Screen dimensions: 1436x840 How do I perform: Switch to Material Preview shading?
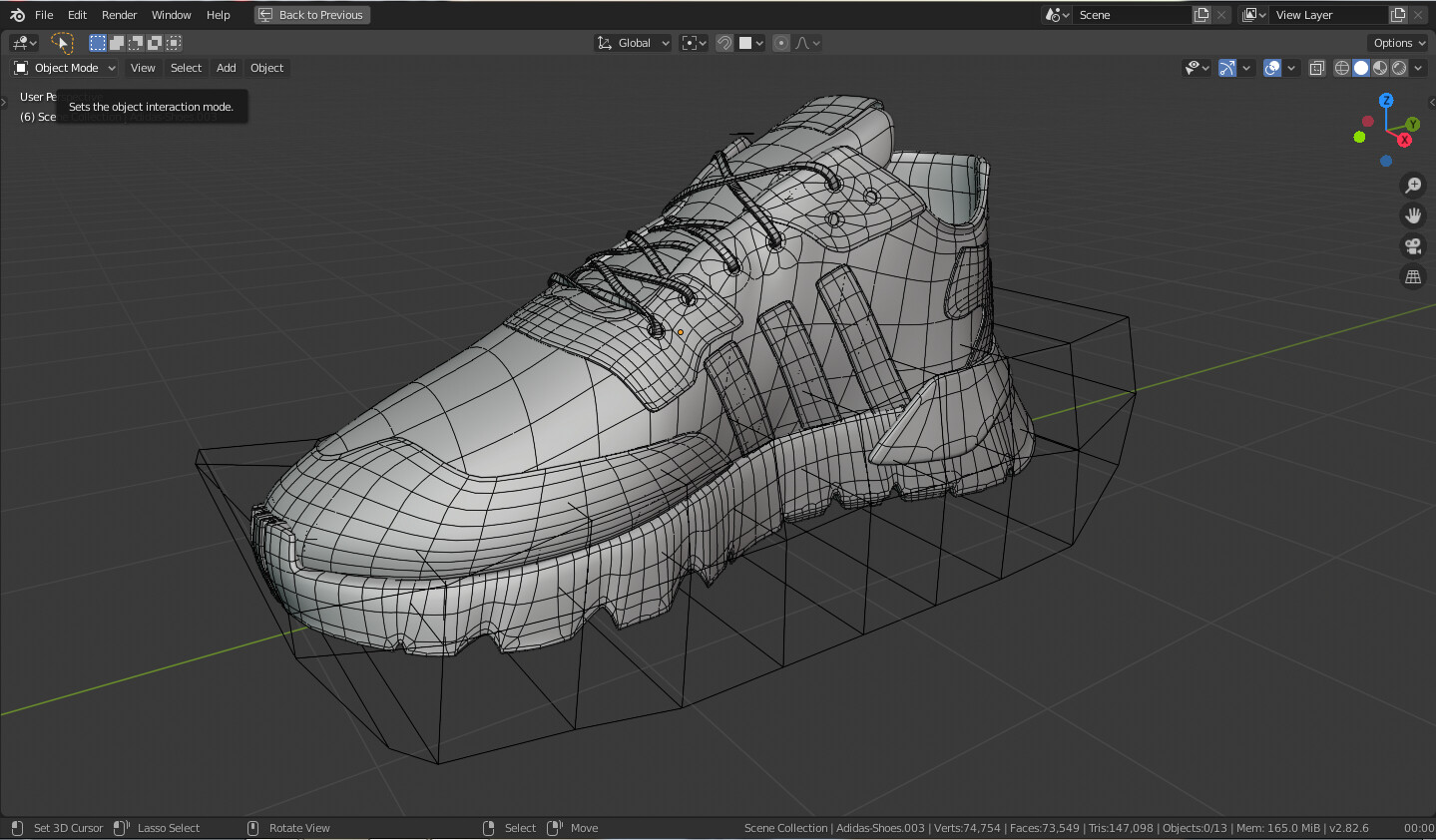pos(1380,68)
